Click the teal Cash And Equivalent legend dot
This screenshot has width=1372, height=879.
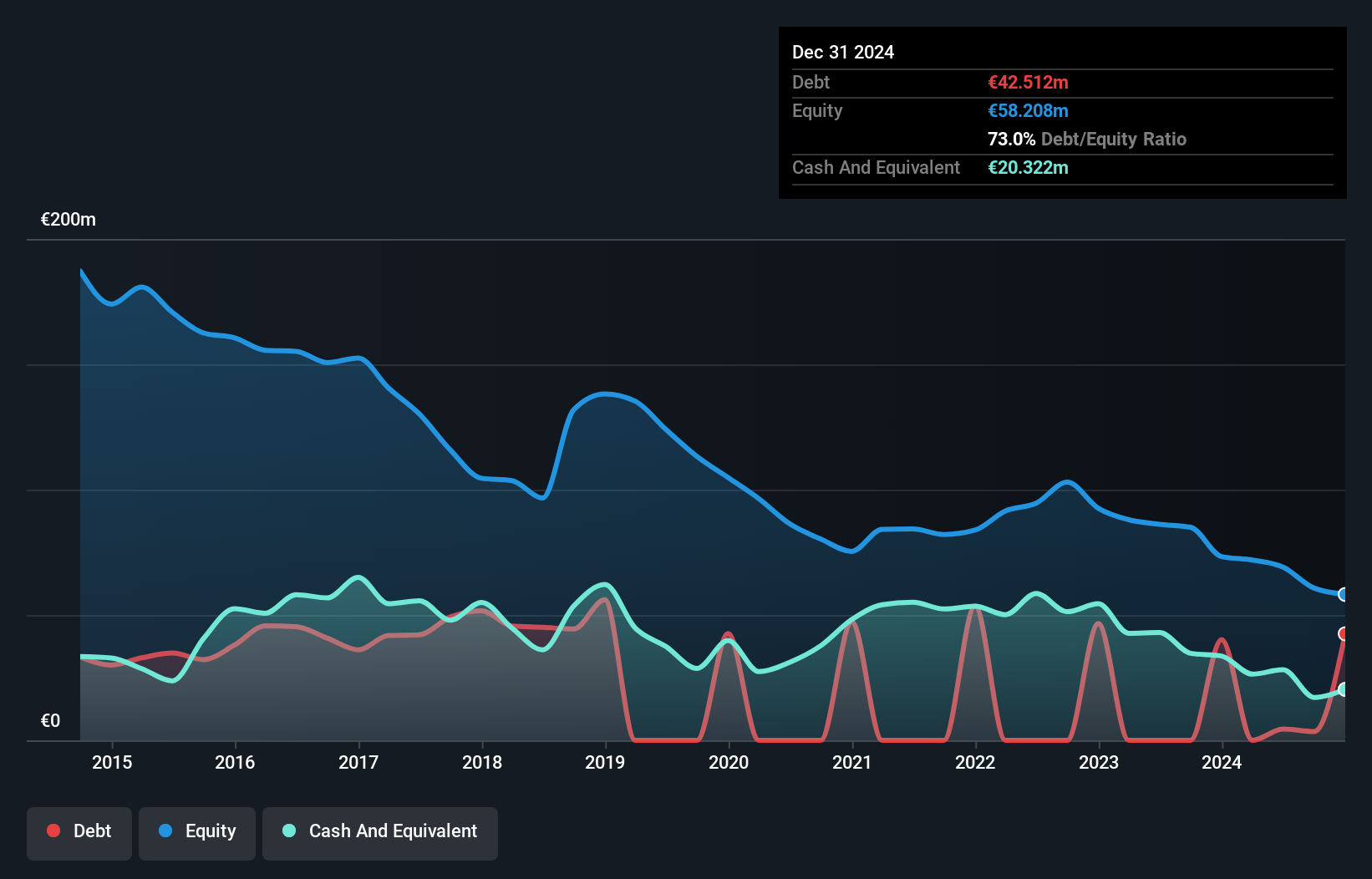point(289,831)
